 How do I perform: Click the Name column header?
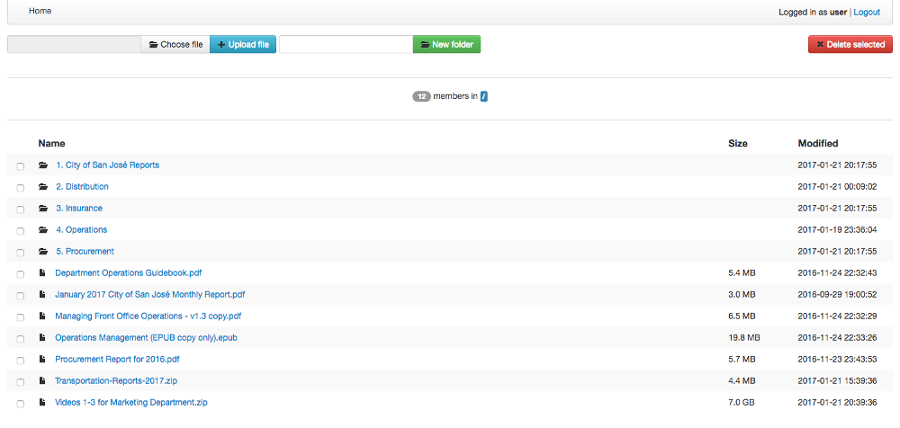coord(52,143)
